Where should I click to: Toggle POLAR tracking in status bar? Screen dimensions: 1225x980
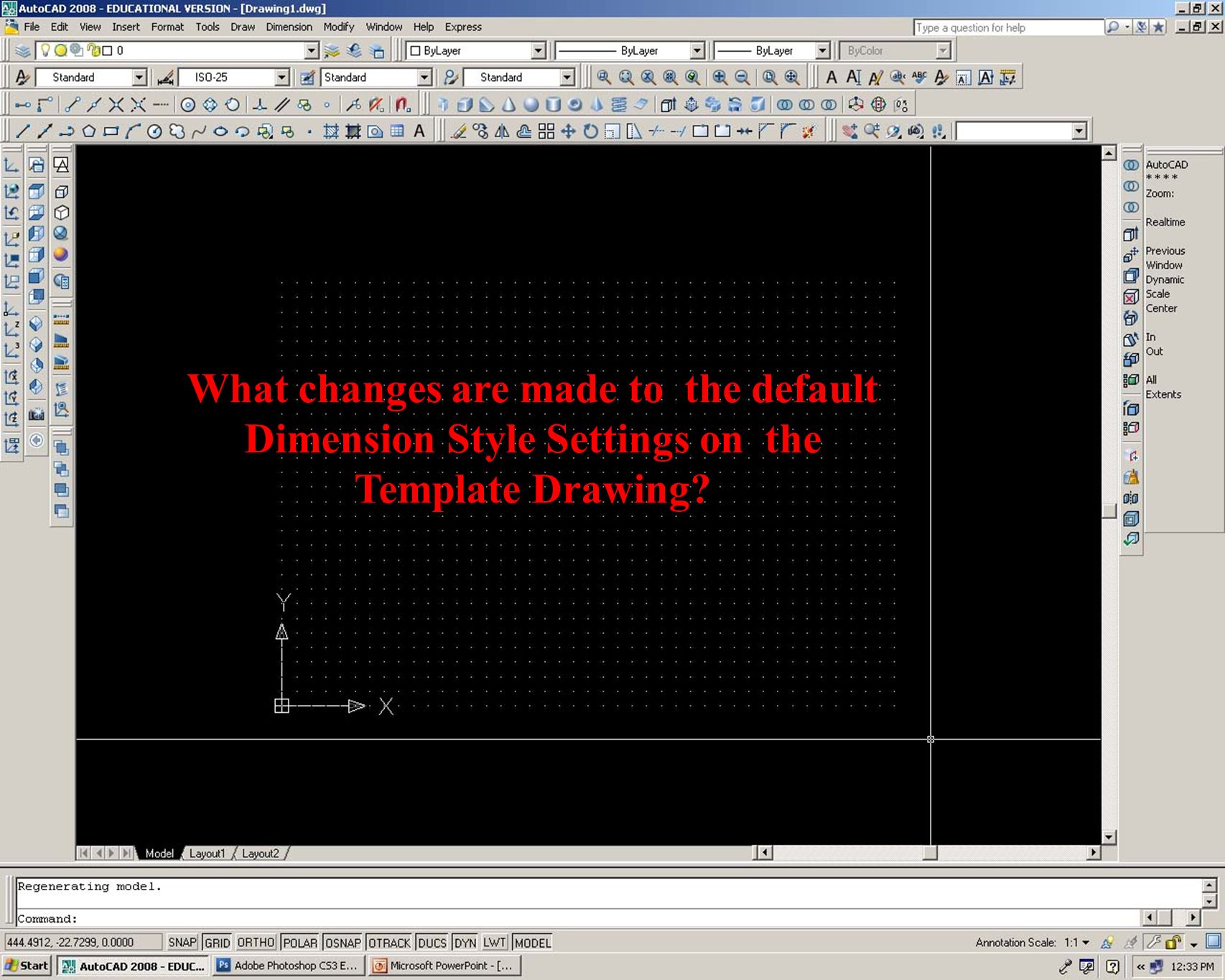tap(300, 943)
